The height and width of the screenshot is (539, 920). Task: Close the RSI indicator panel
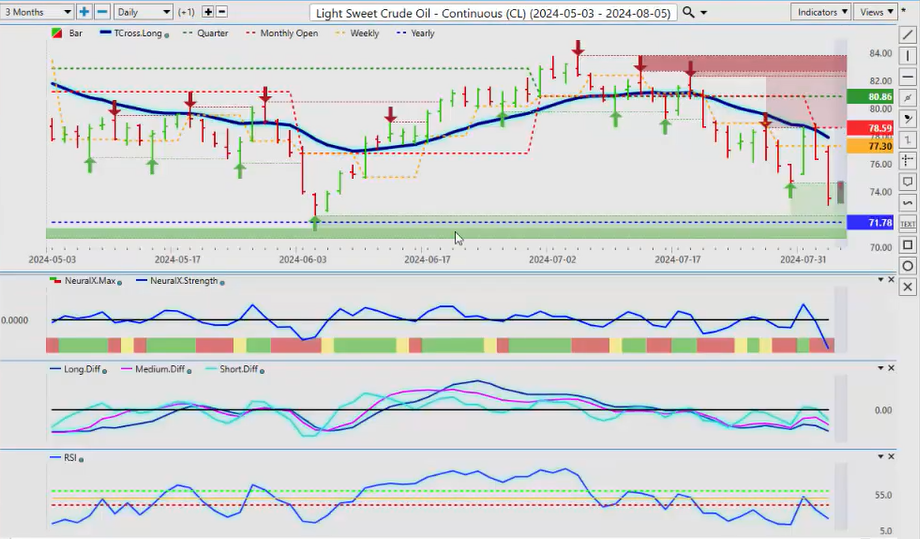coord(892,455)
